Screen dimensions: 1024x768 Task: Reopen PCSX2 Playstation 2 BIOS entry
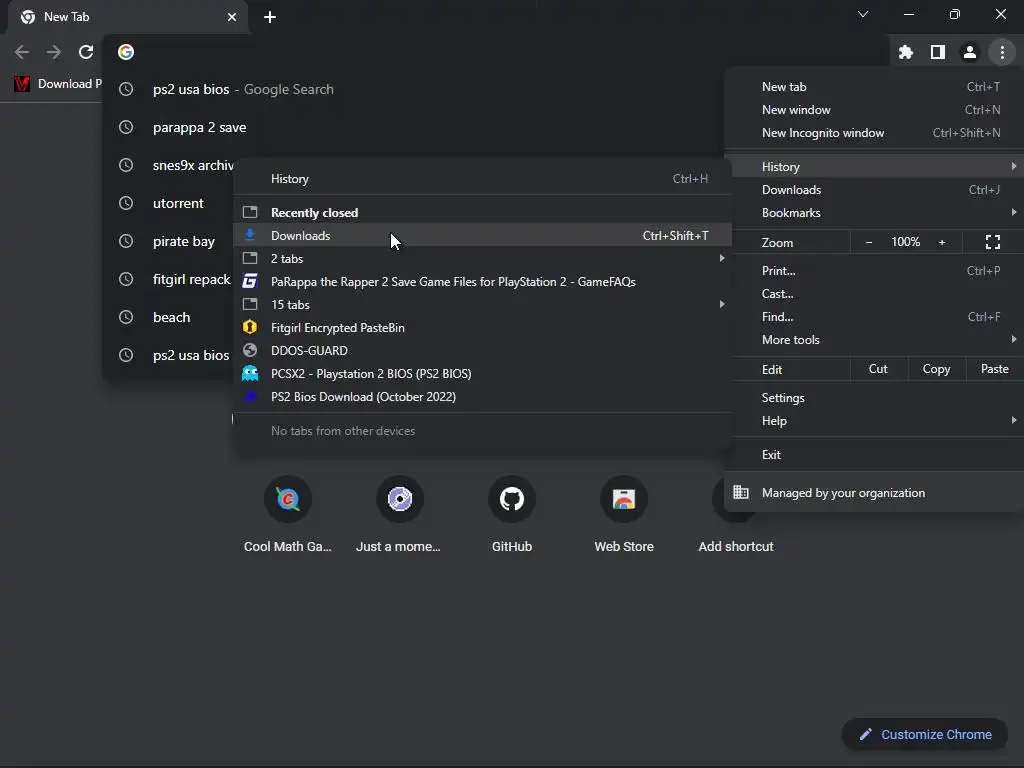[482, 374]
